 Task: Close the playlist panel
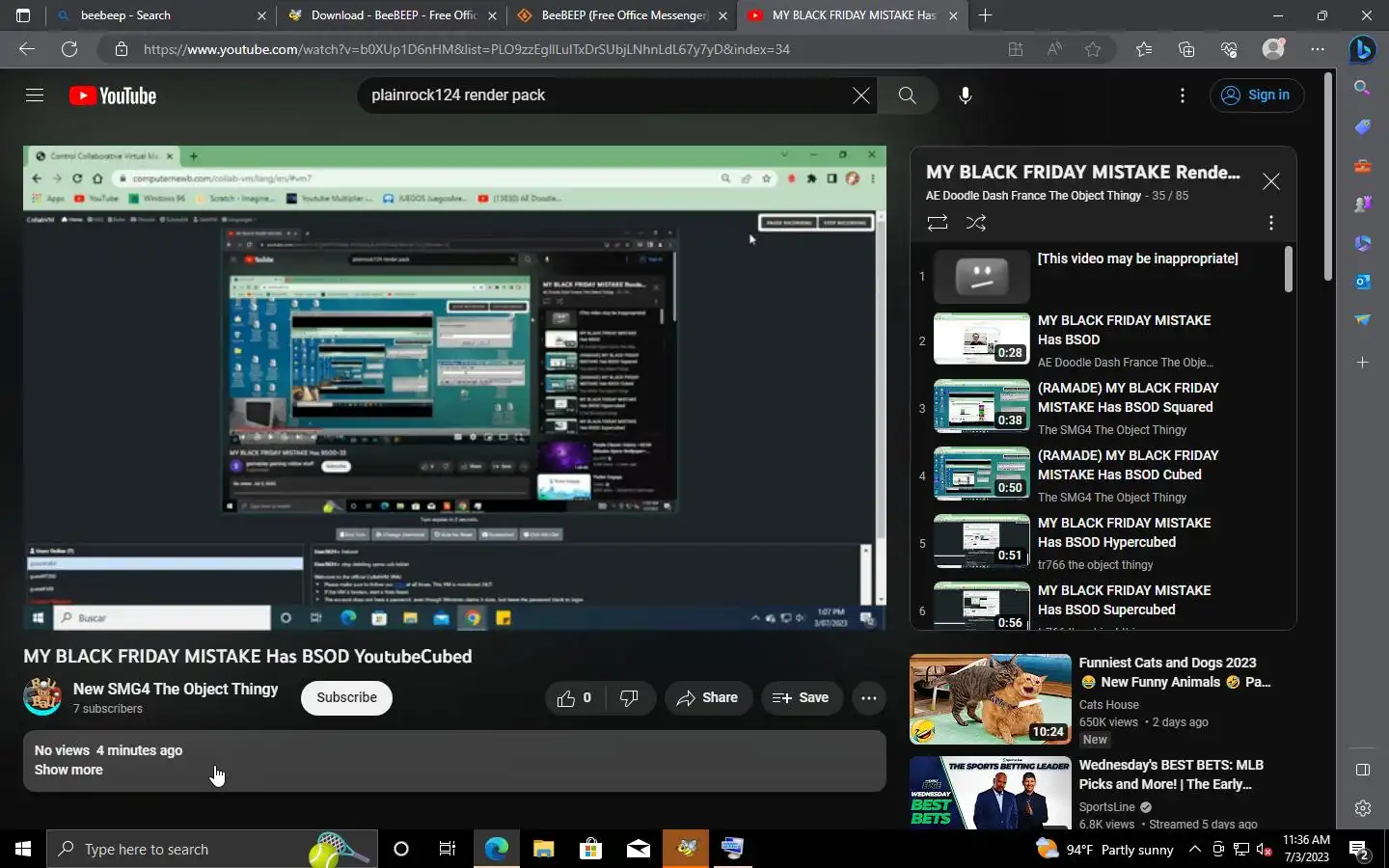tap(1271, 181)
